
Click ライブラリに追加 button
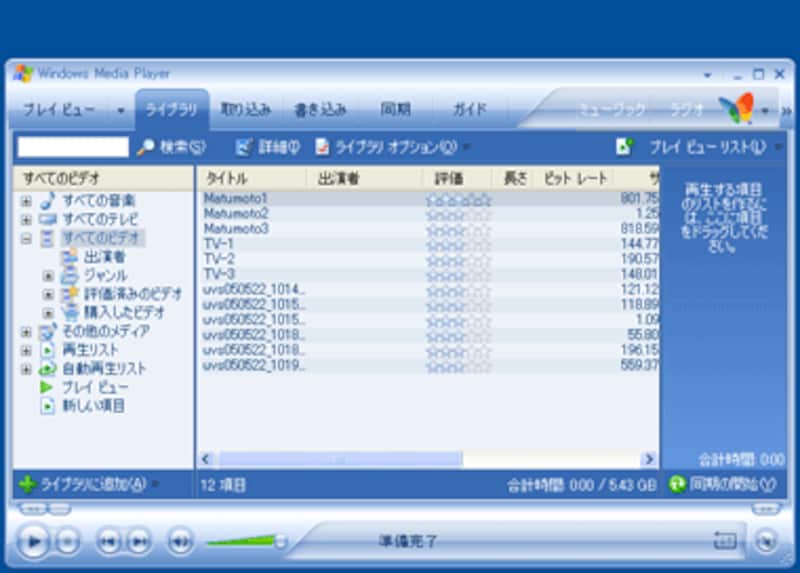(88, 484)
